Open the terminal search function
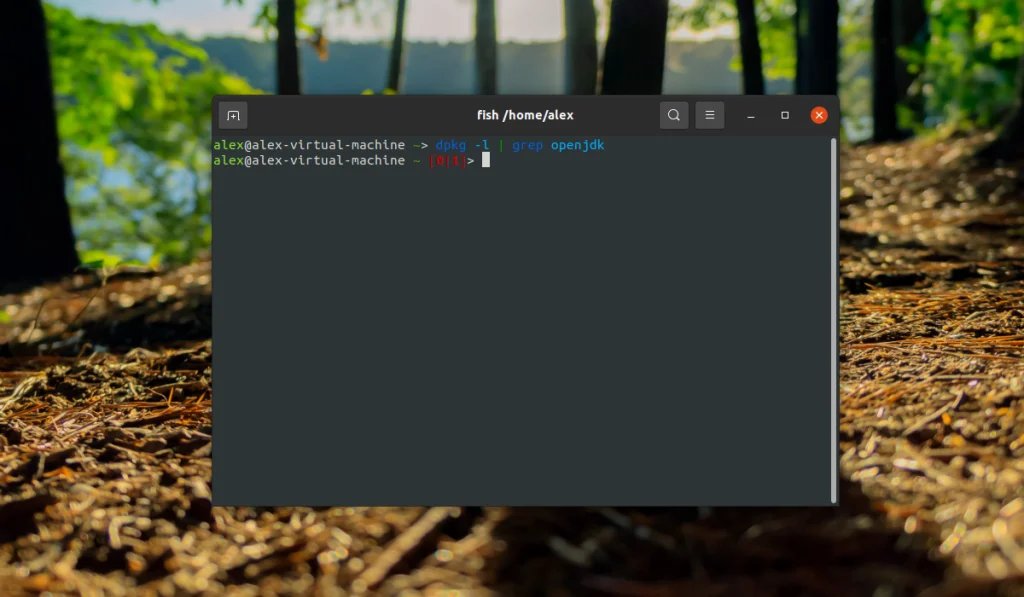The width and height of the screenshot is (1024, 597). [x=673, y=115]
